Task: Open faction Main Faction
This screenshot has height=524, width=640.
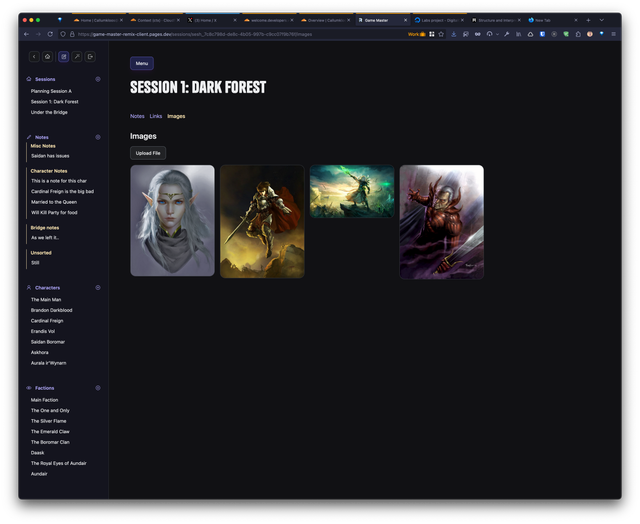Action: point(44,400)
